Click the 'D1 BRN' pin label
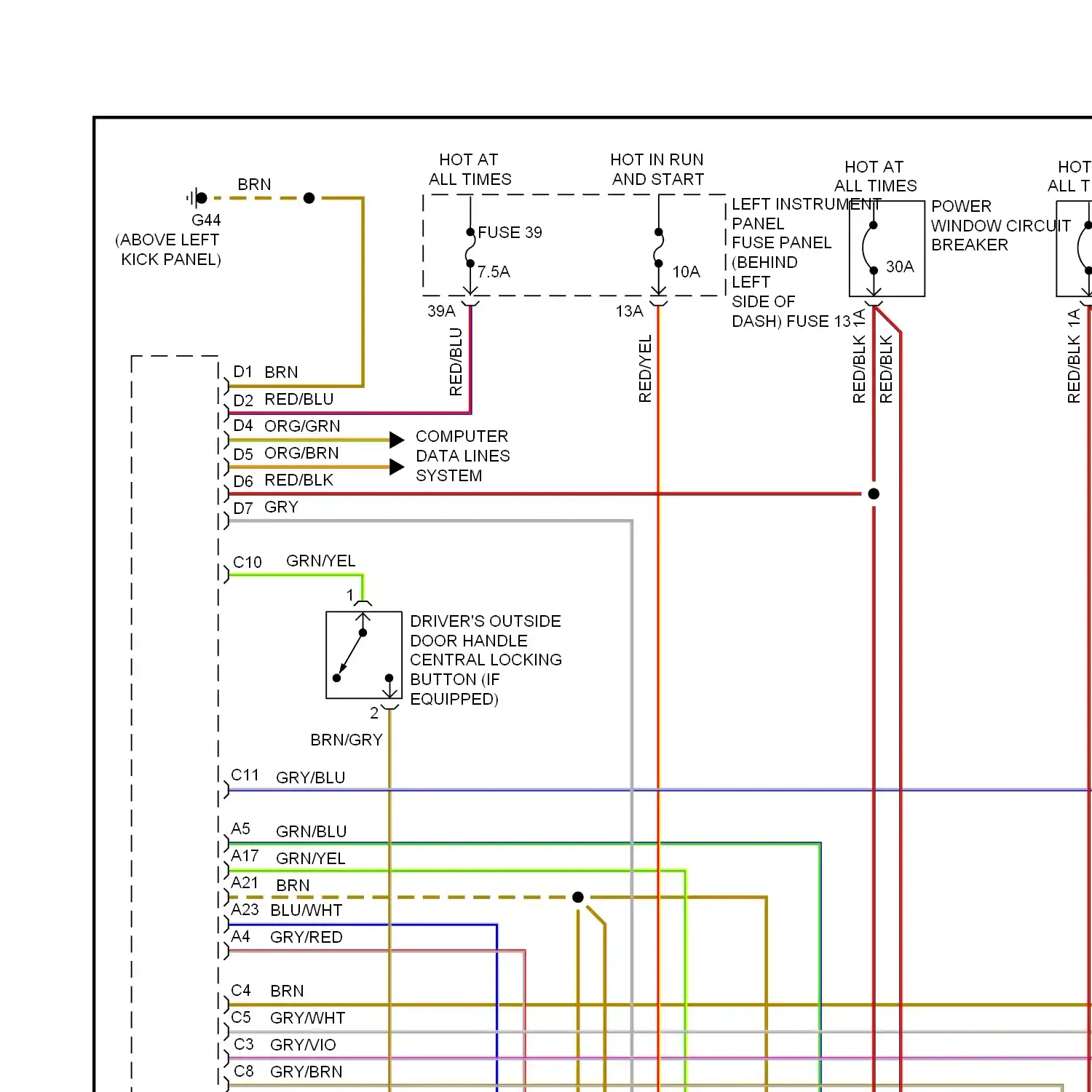Image resolution: width=1092 pixels, height=1092 pixels. click(265, 372)
